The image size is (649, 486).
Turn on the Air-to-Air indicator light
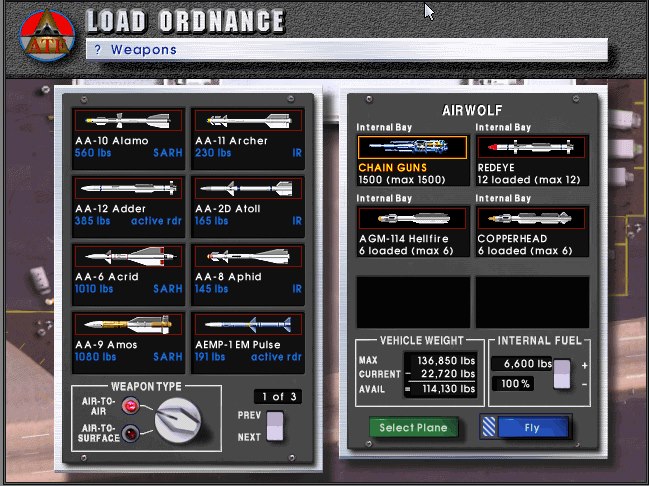coord(130,406)
